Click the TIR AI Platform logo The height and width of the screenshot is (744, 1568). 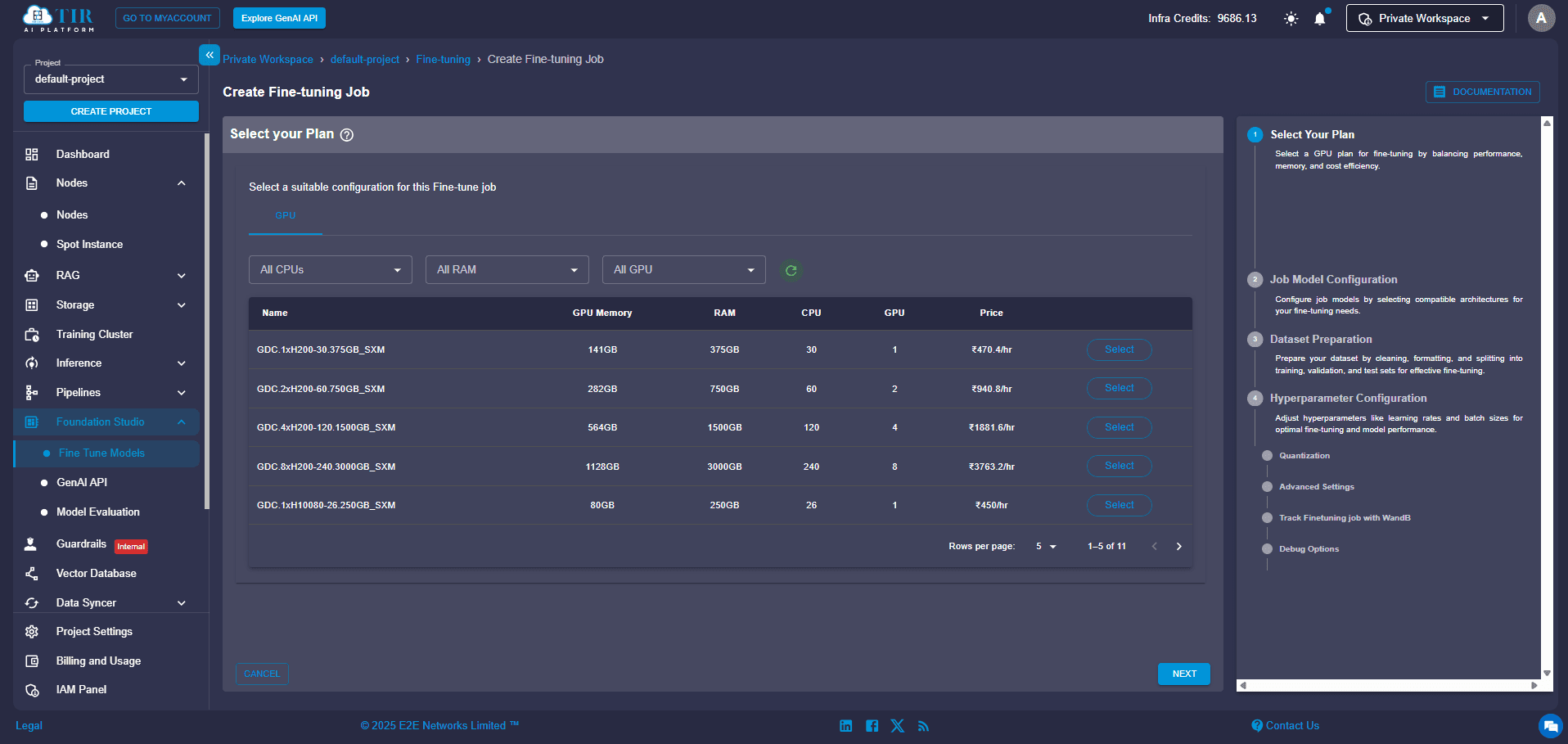[58, 19]
